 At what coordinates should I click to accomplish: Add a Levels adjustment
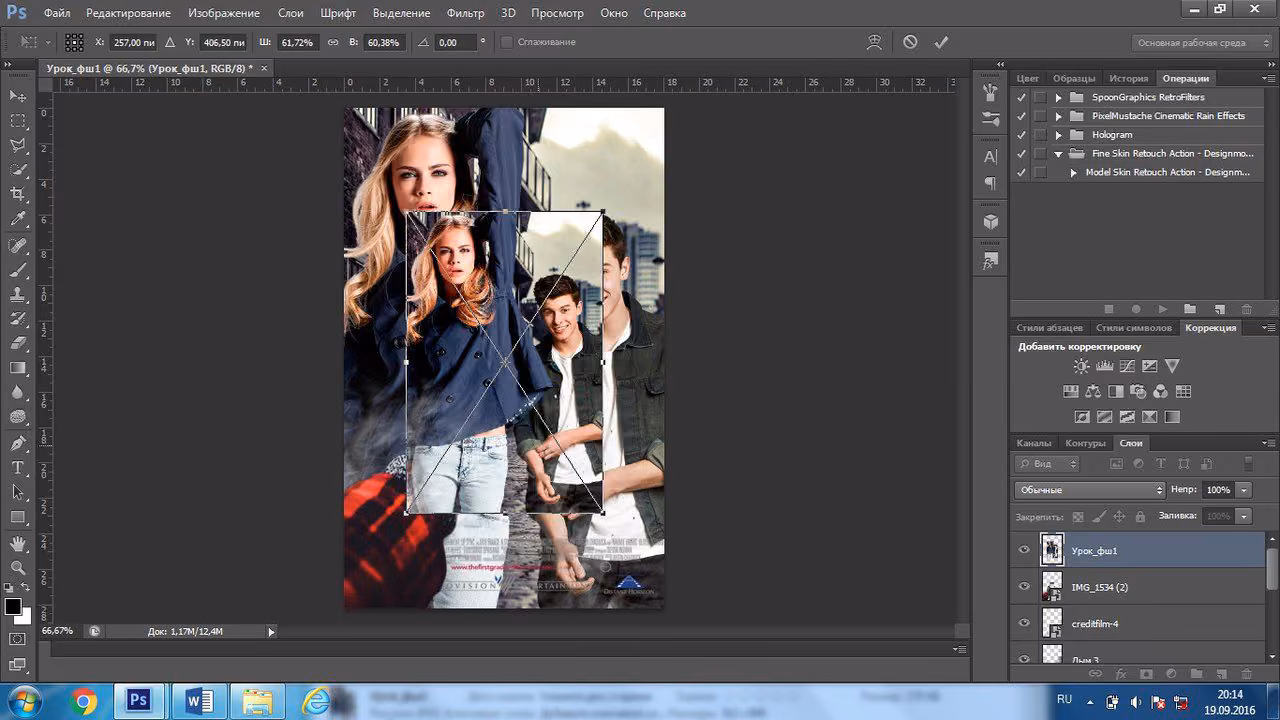click(1104, 366)
